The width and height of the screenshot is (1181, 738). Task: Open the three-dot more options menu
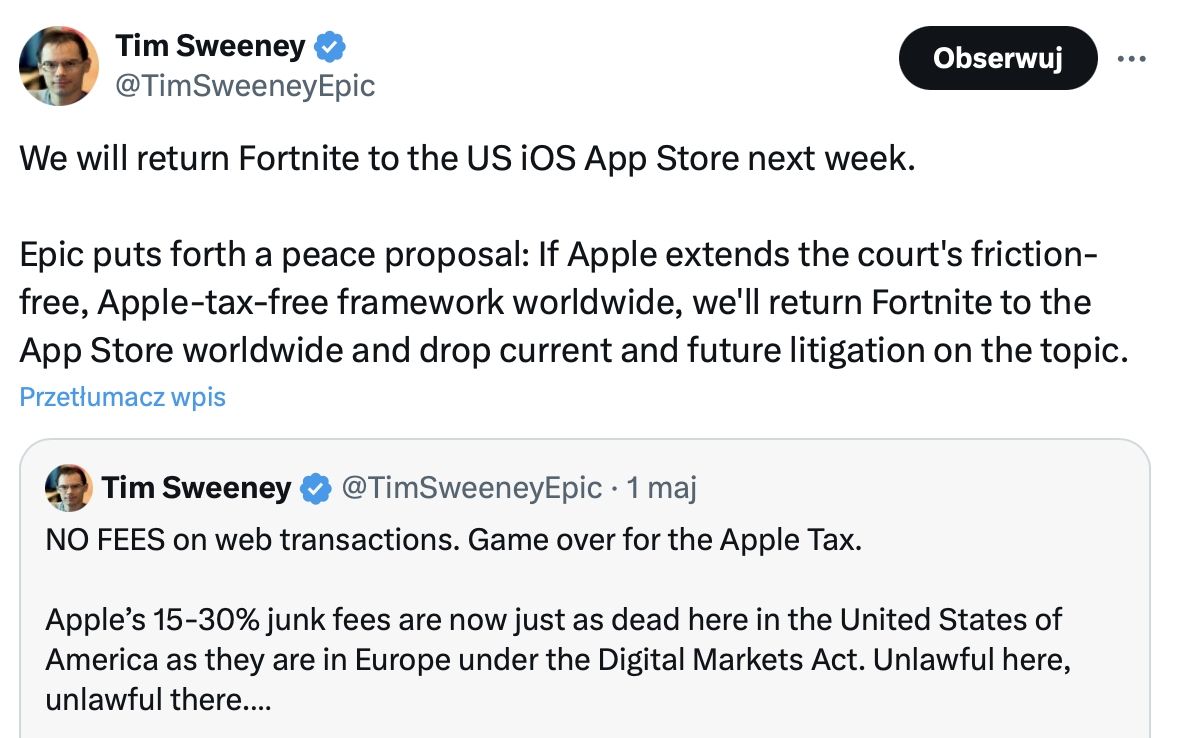click(x=1131, y=58)
